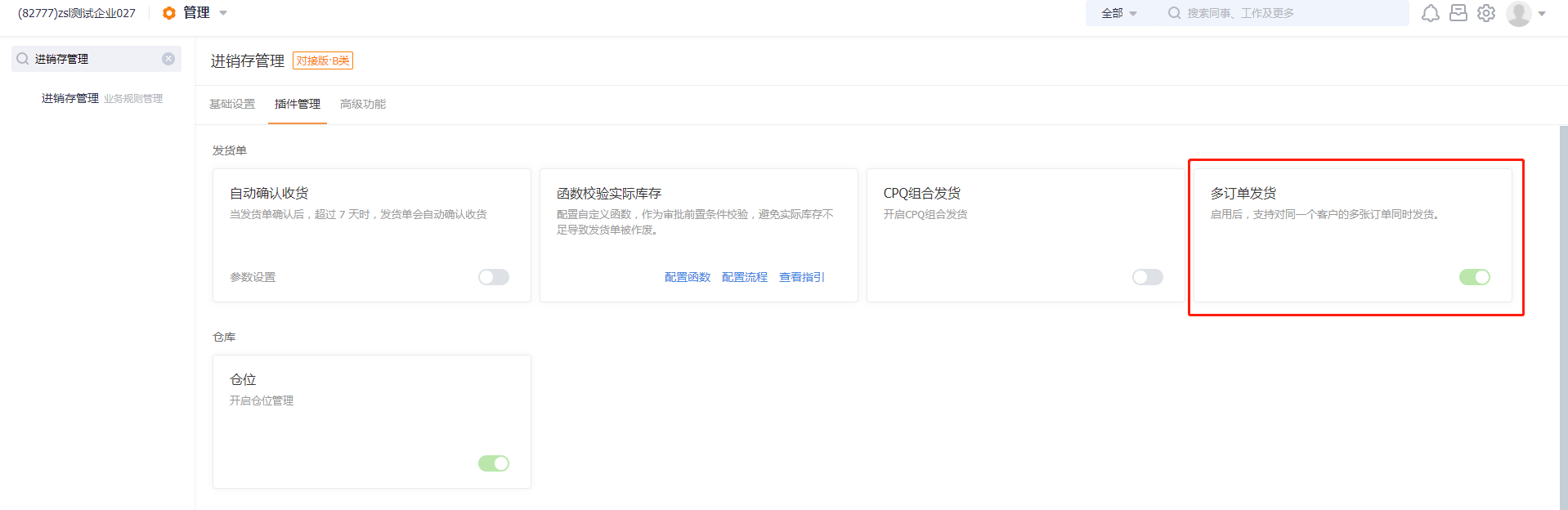Screen dimensions: 1568x510
Task: Expand the user avatar dropdown arrow
Action: (1542, 13)
